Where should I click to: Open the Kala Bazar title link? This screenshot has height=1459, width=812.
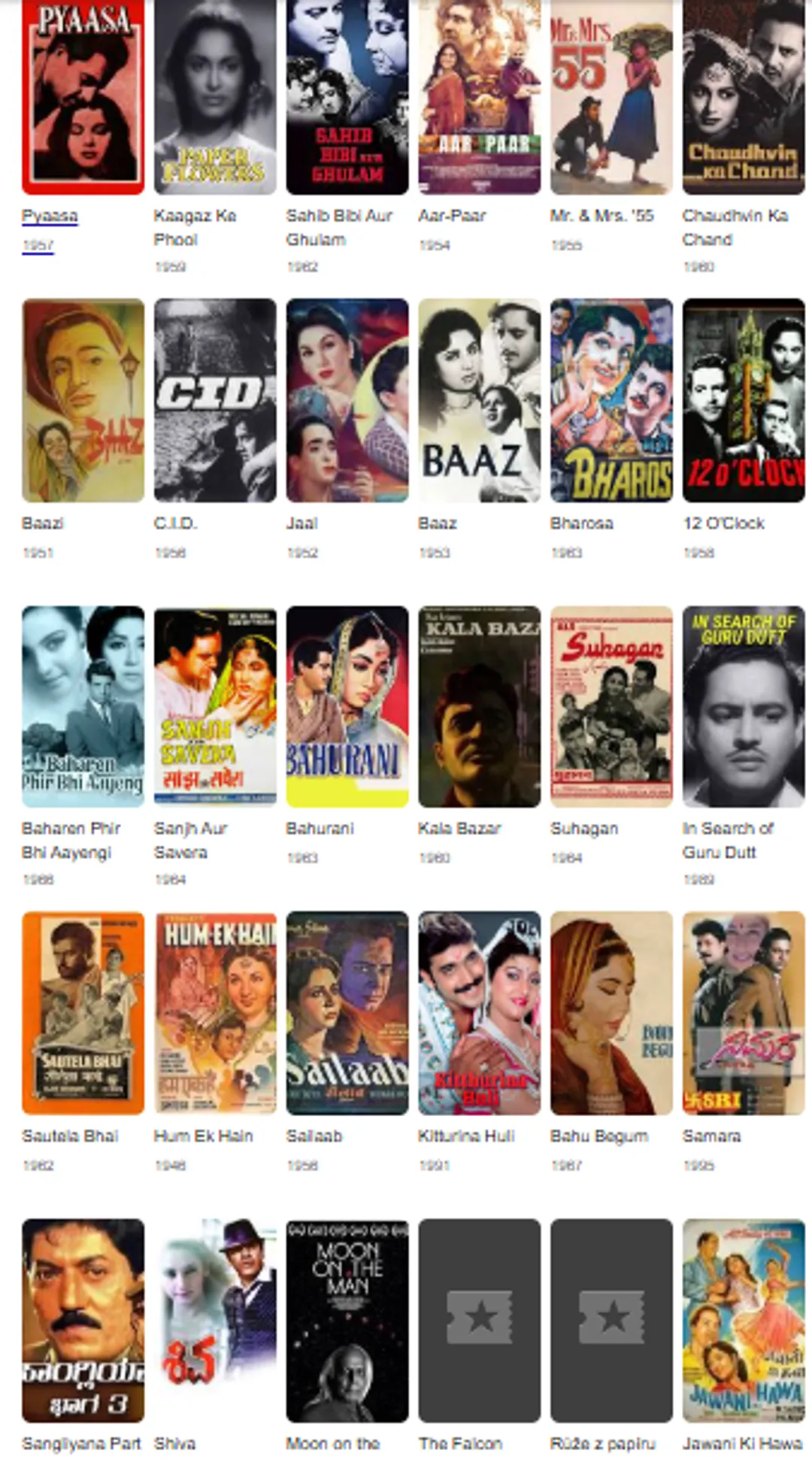(x=459, y=828)
